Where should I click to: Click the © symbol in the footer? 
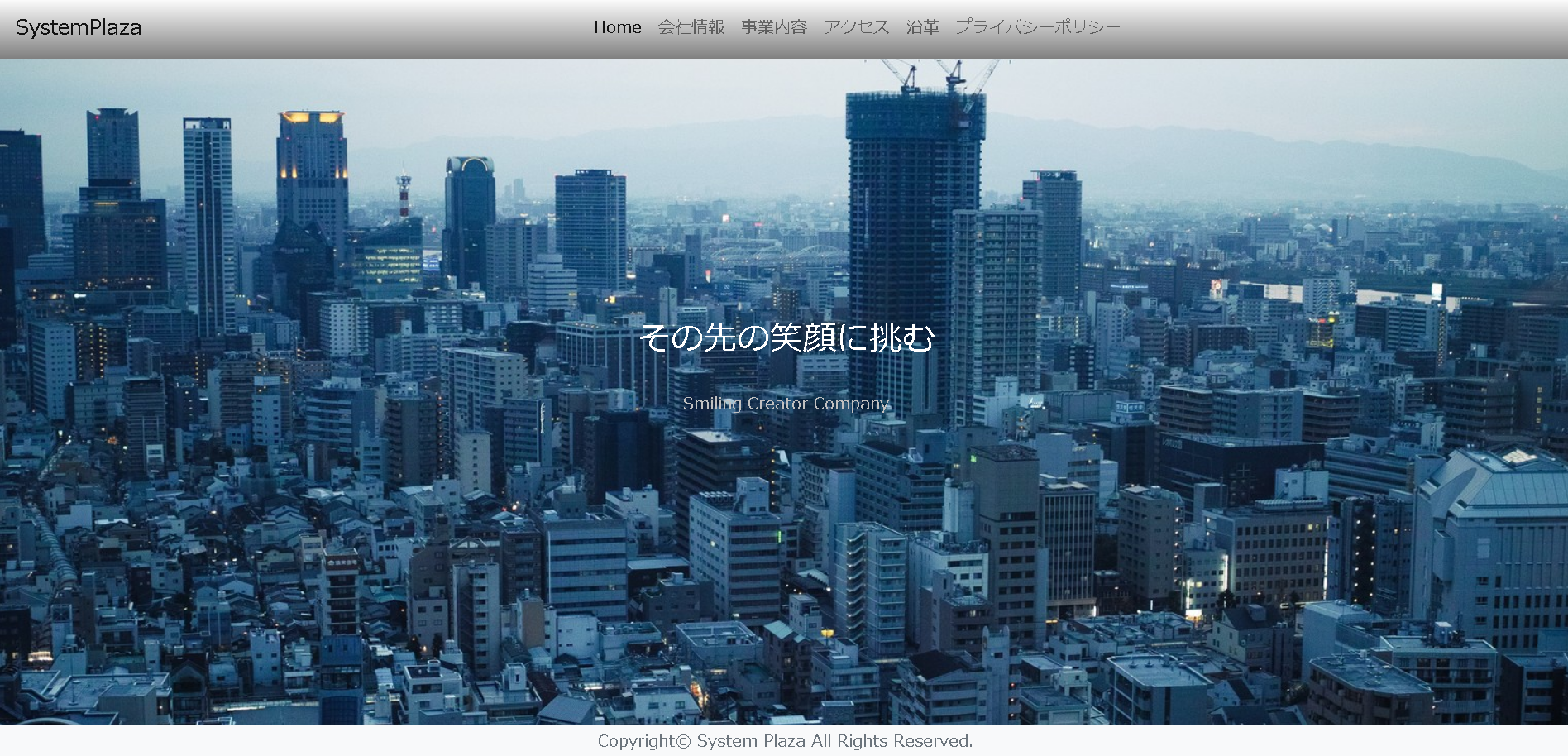tap(683, 741)
